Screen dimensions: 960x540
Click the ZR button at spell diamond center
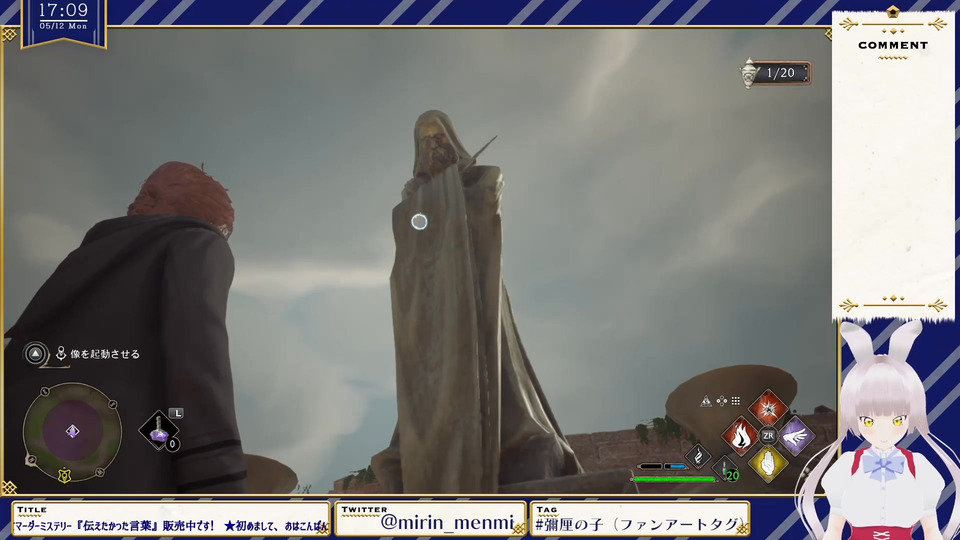click(768, 436)
